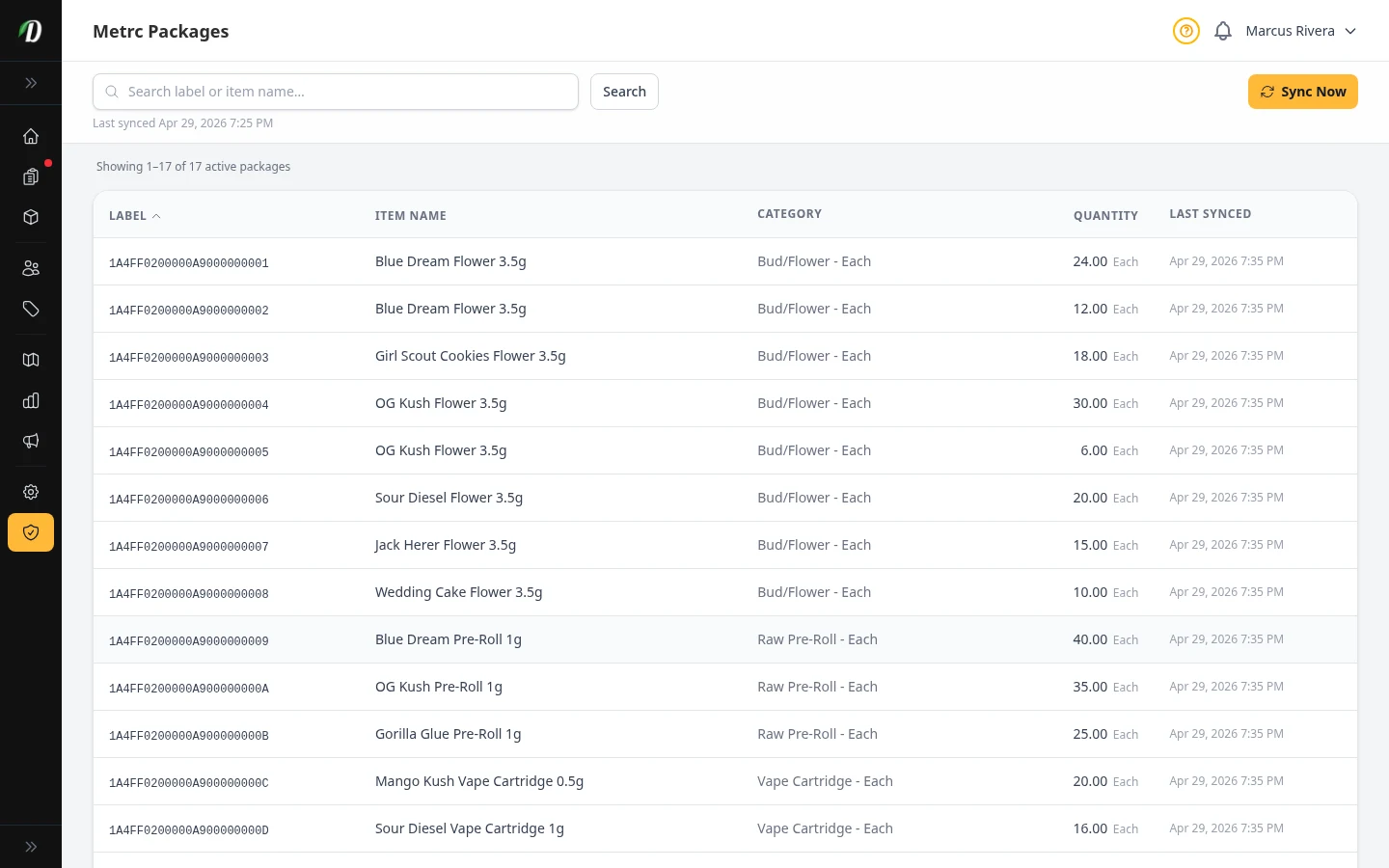1389x868 pixels.
Task: Click the CATEGORY column header
Action: point(789,213)
